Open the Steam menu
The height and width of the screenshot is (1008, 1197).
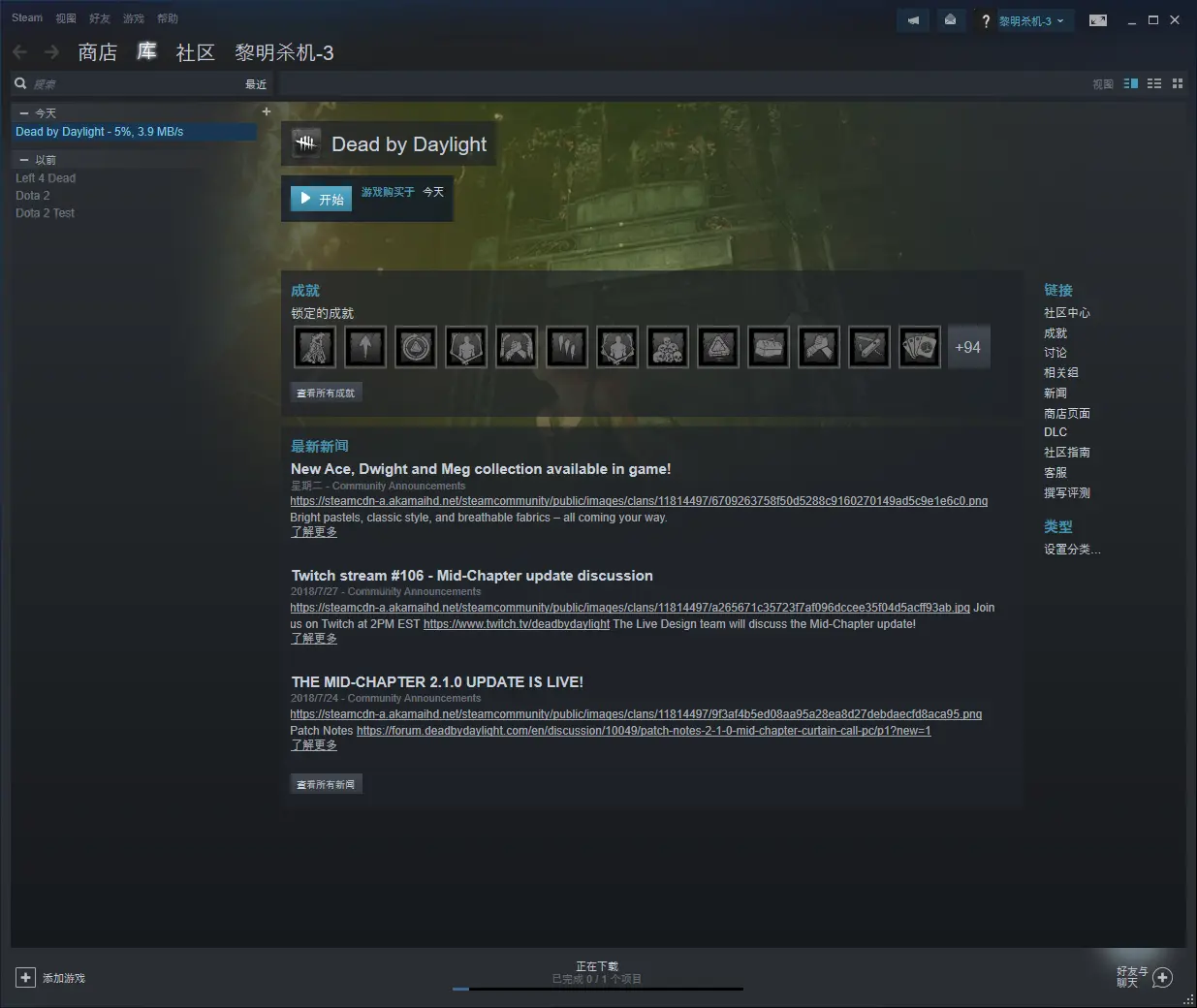click(x=27, y=17)
